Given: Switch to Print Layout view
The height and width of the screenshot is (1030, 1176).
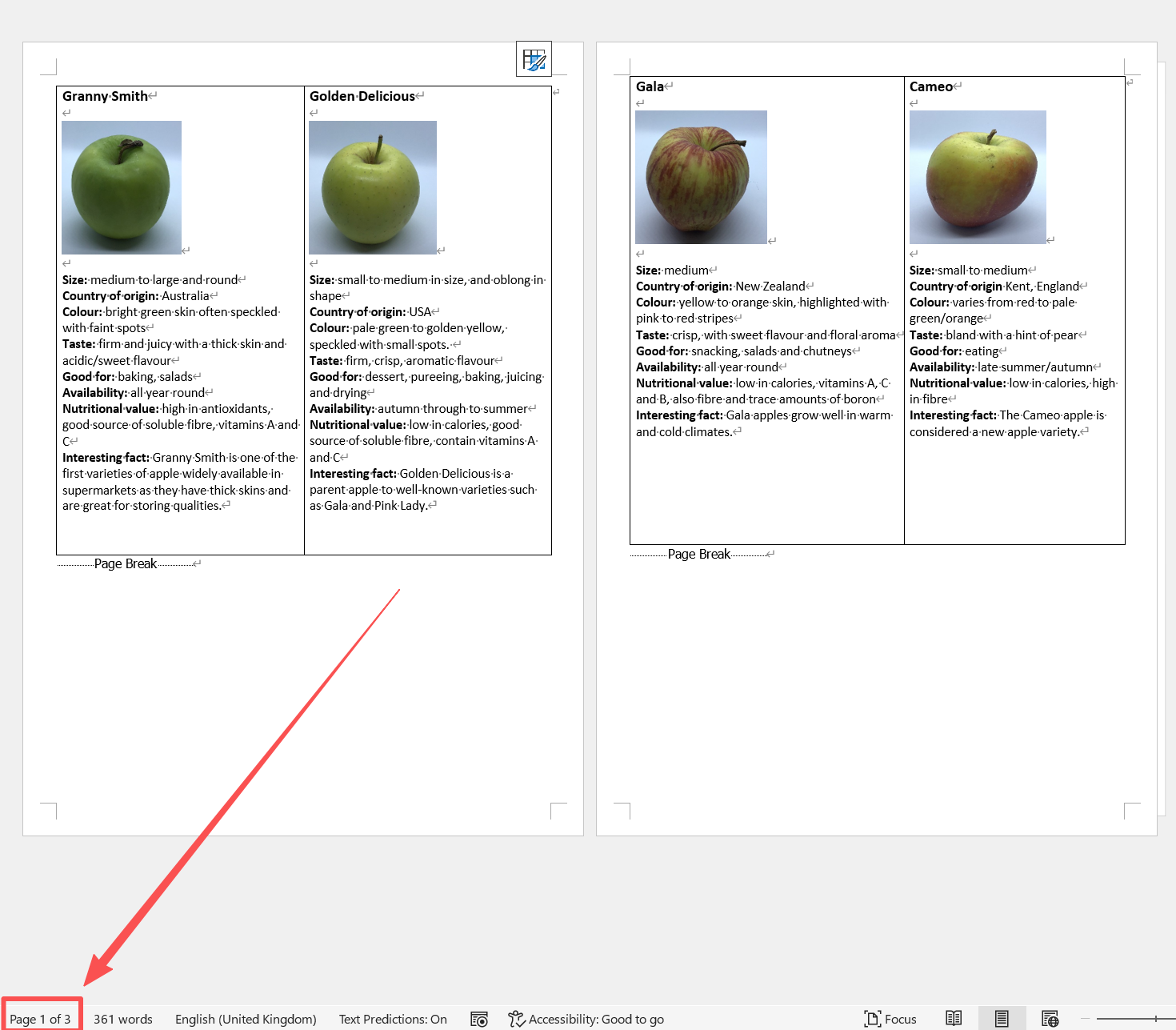Looking at the screenshot, I should pyautogui.click(x=1002, y=1019).
